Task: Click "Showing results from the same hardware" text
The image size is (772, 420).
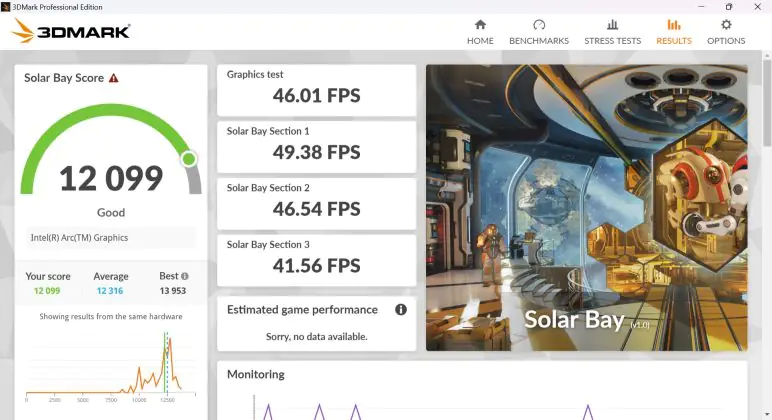Action: [x=111, y=316]
